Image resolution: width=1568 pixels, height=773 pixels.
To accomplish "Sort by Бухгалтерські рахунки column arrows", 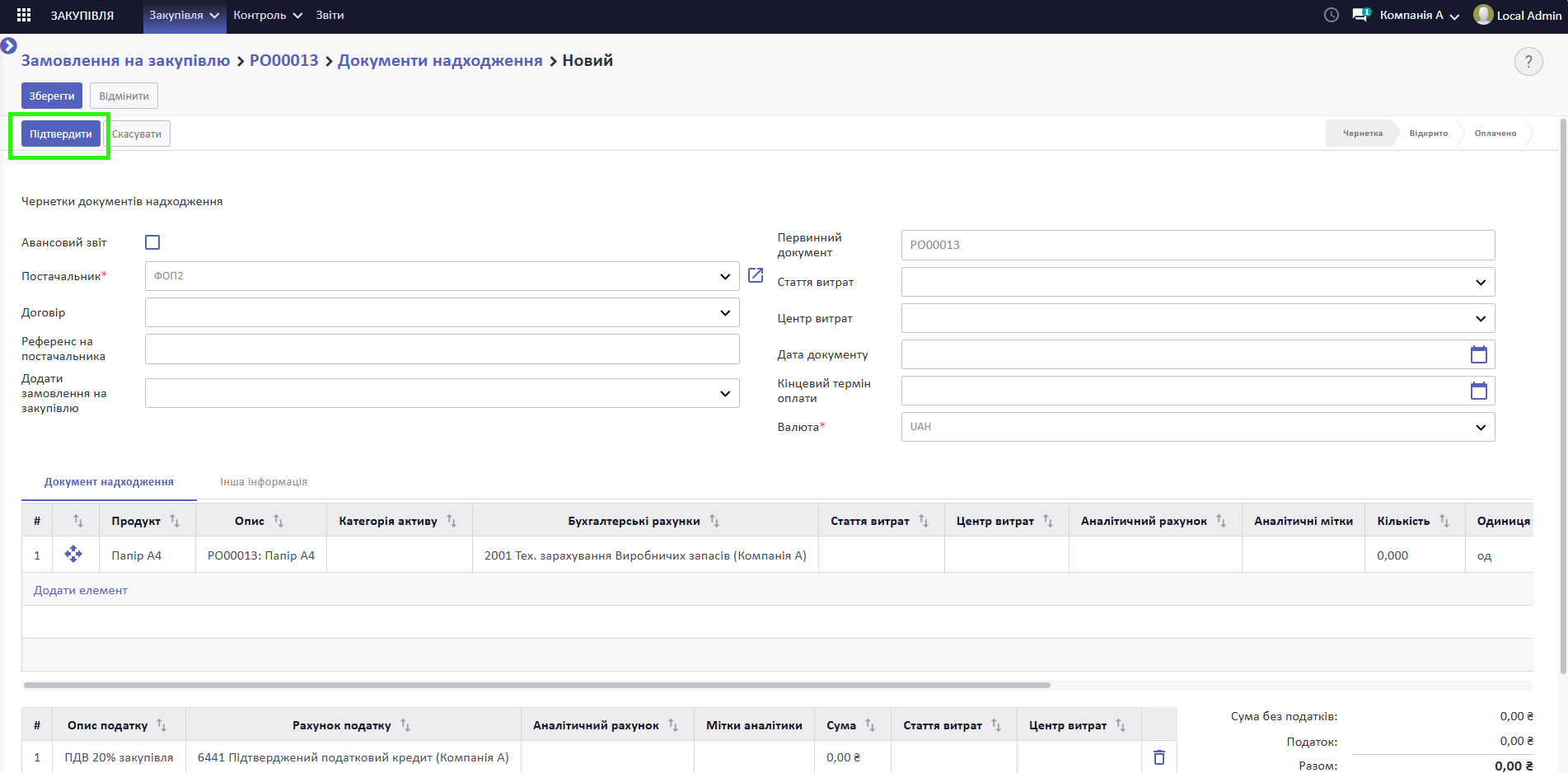I will click(714, 521).
